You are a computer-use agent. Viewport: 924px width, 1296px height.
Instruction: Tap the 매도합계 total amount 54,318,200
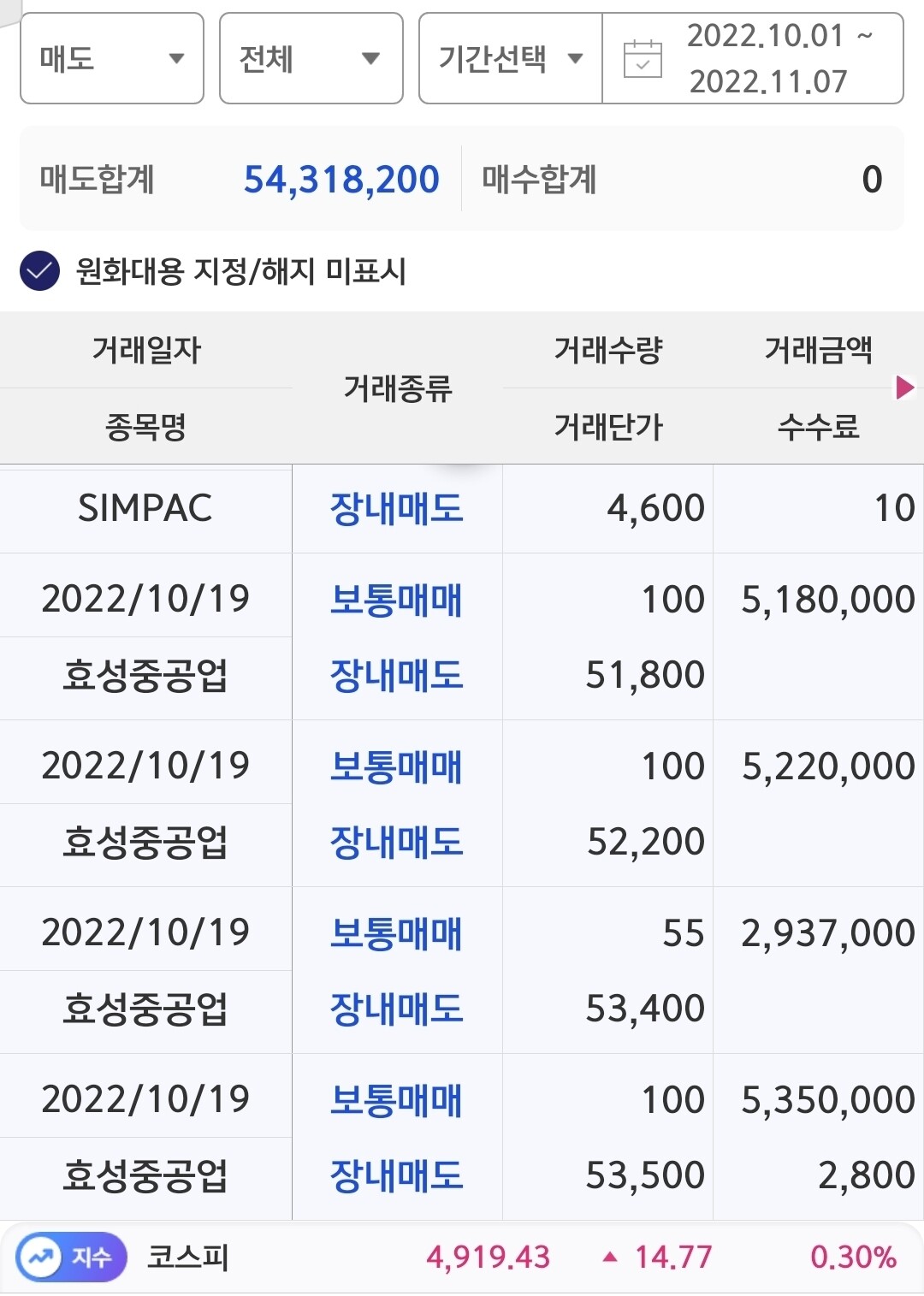coord(341,180)
